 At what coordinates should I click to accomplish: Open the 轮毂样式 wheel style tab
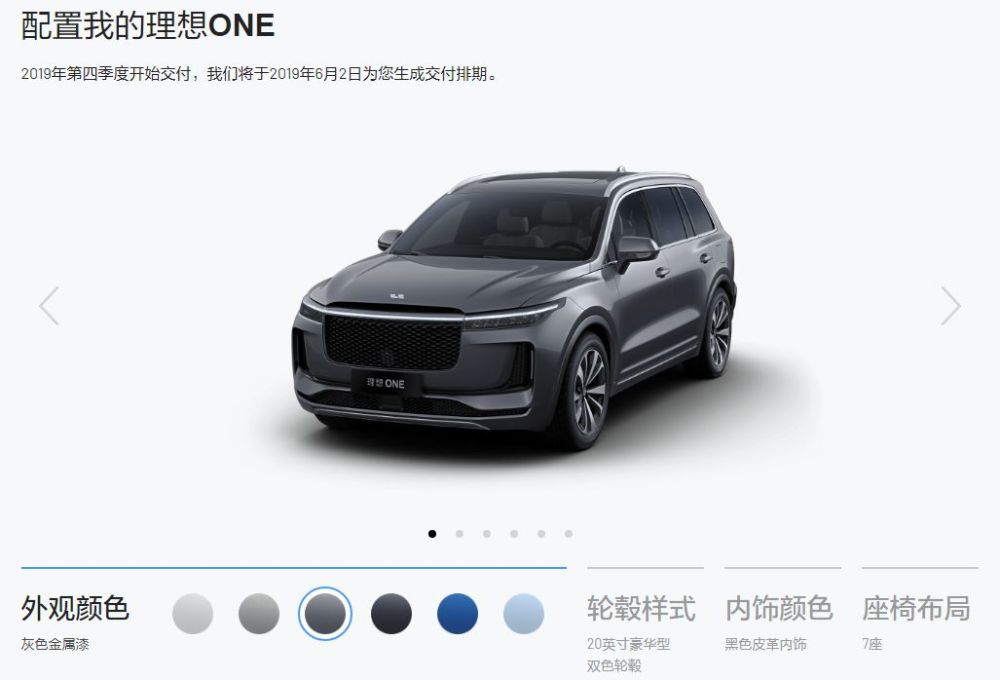click(641, 609)
